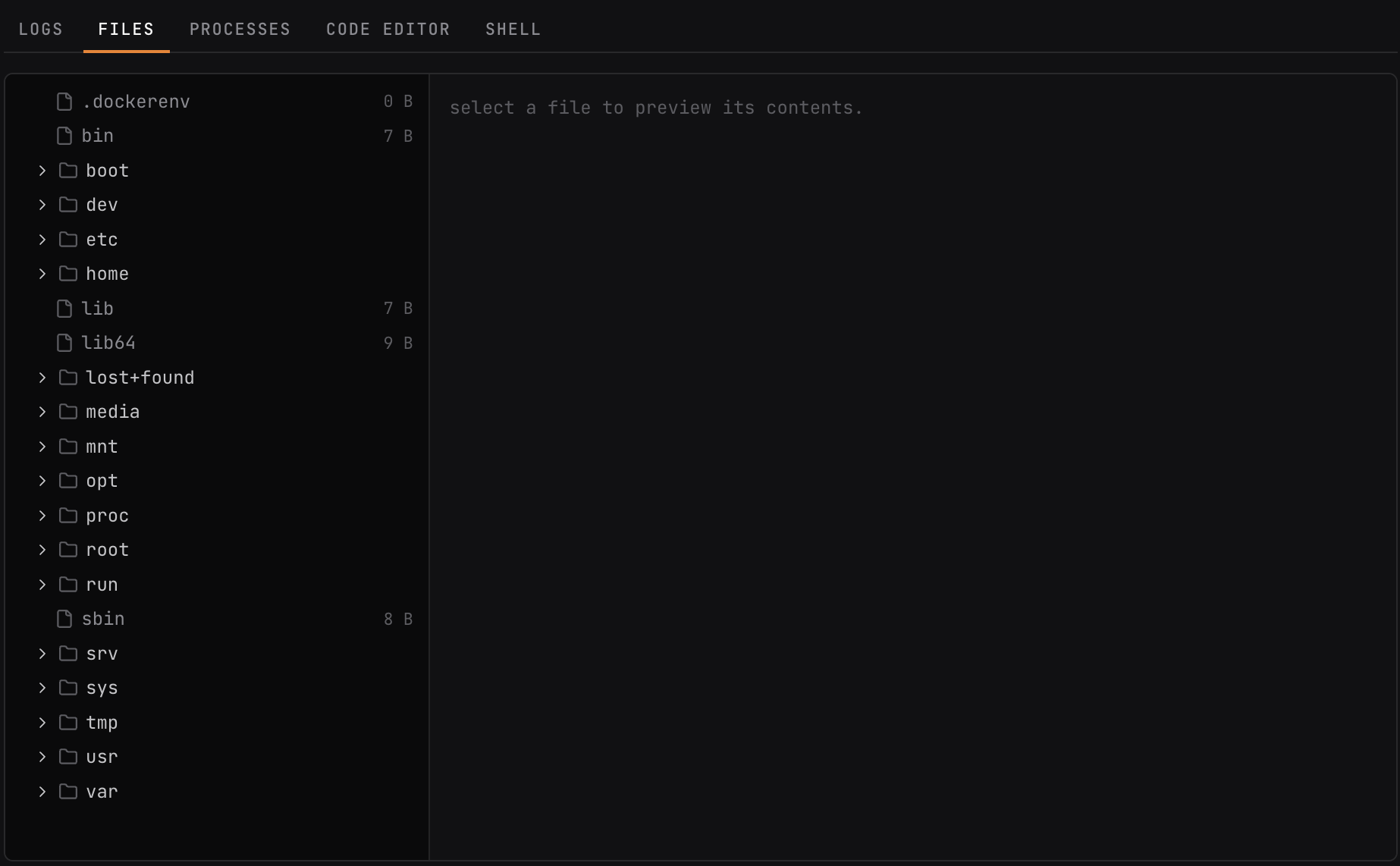The image size is (1400, 866).
Task: Expand the lost+found folder chevron
Action: click(42, 378)
